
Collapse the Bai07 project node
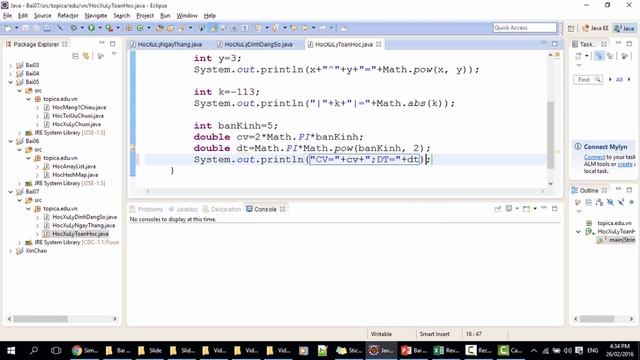pos(11,191)
